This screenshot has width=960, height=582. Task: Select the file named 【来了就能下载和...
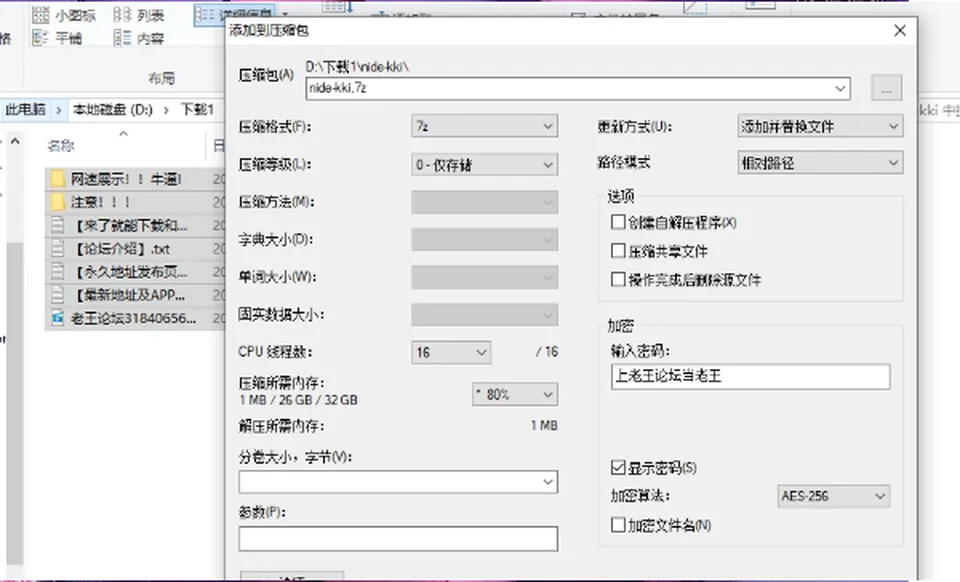coord(130,226)
